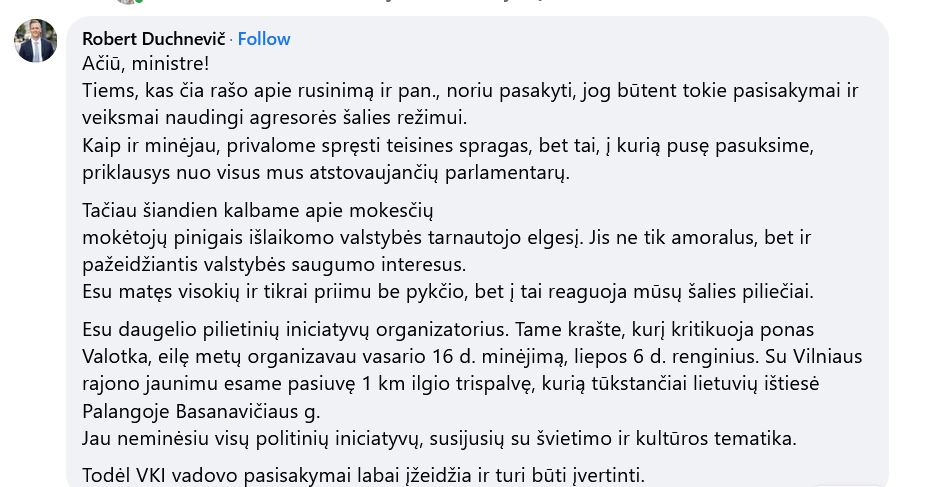Click the Follow link beside the name
The height and width of the screenshot is (487, 930).
point(264,39)
